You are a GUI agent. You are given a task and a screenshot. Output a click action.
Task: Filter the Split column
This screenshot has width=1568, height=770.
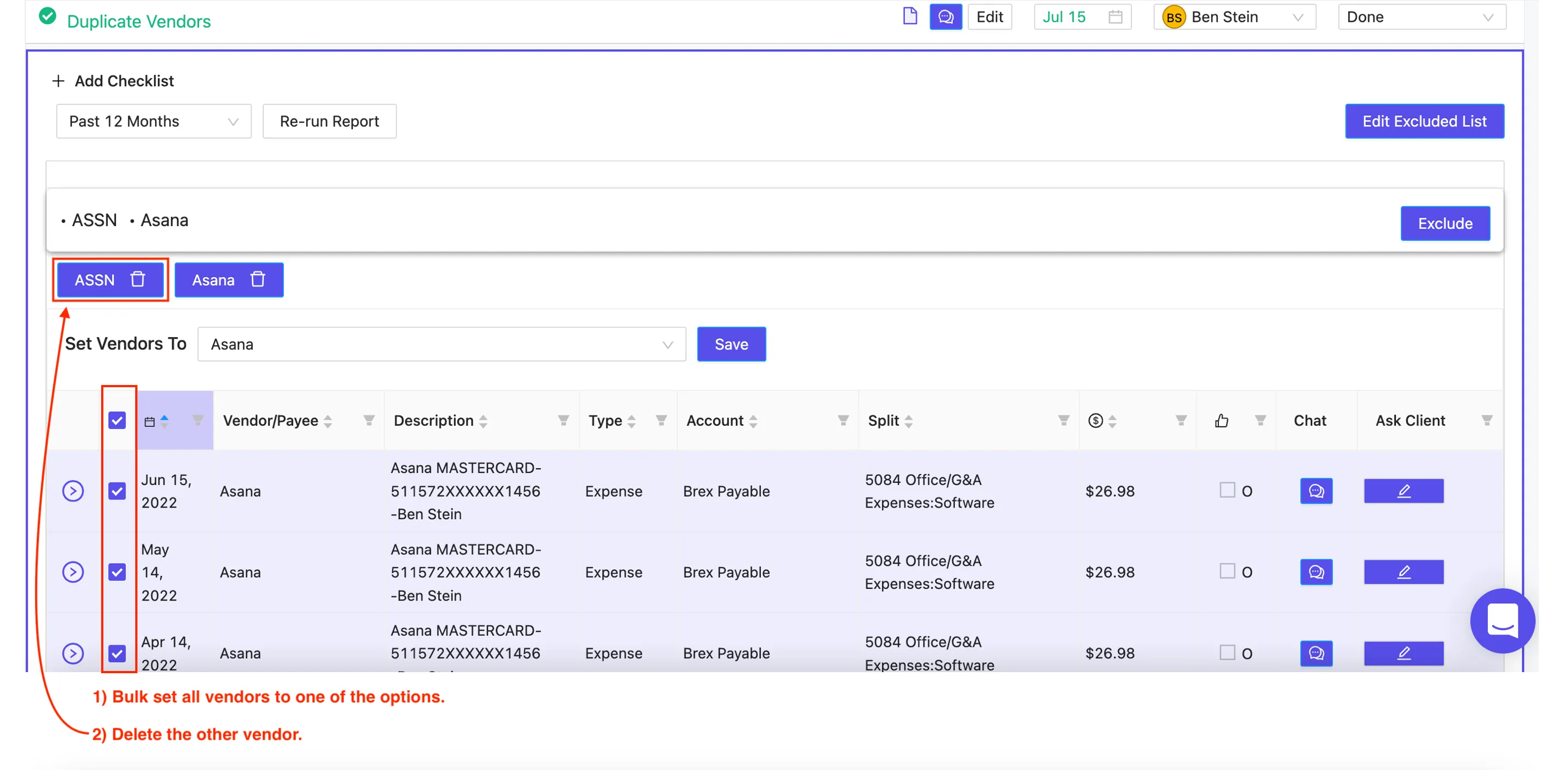click(1063, 420)
